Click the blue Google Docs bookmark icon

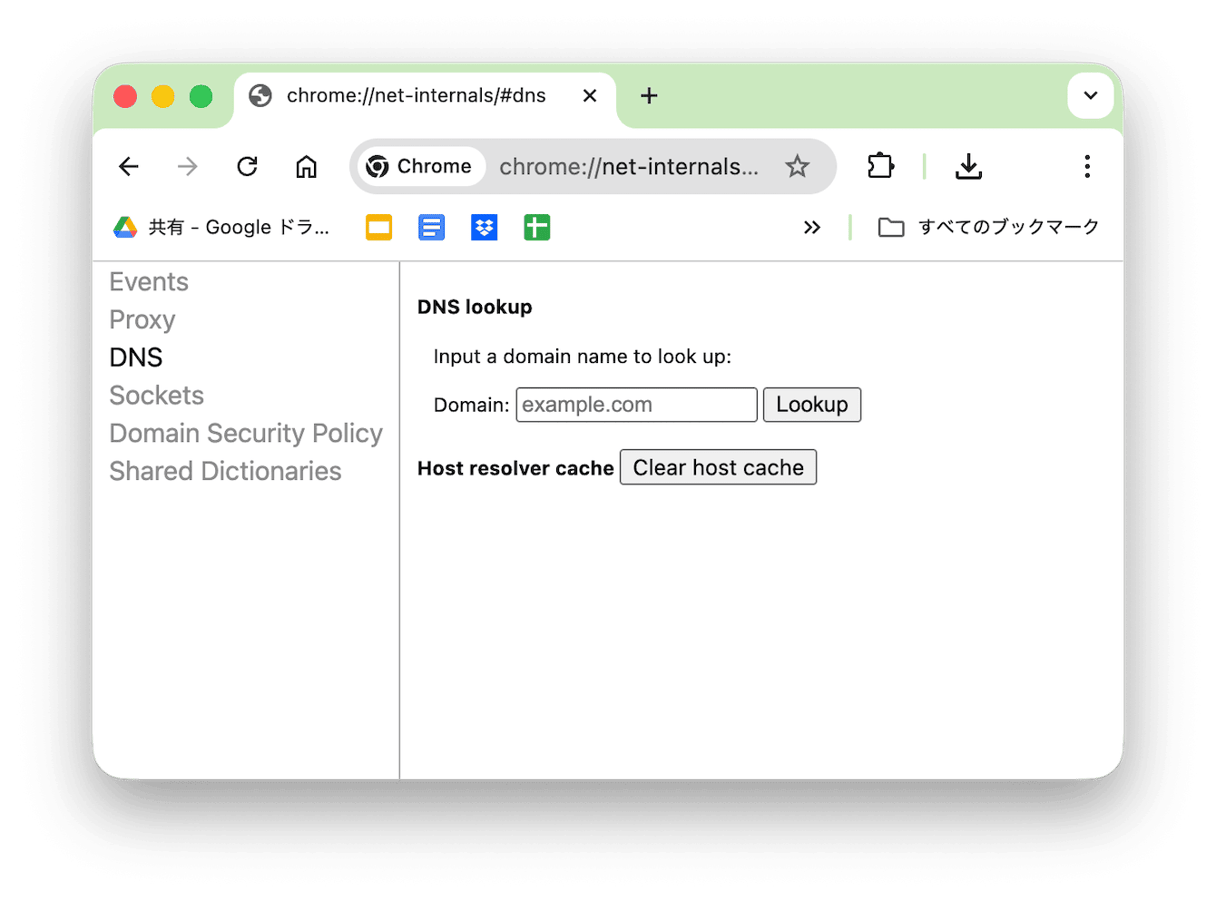point(431,227)
